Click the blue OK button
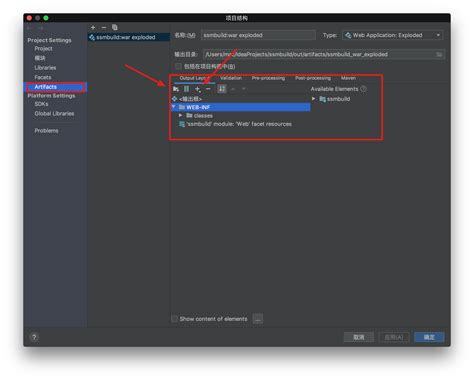This screenshot has height=380, width=474. point(429,337)
